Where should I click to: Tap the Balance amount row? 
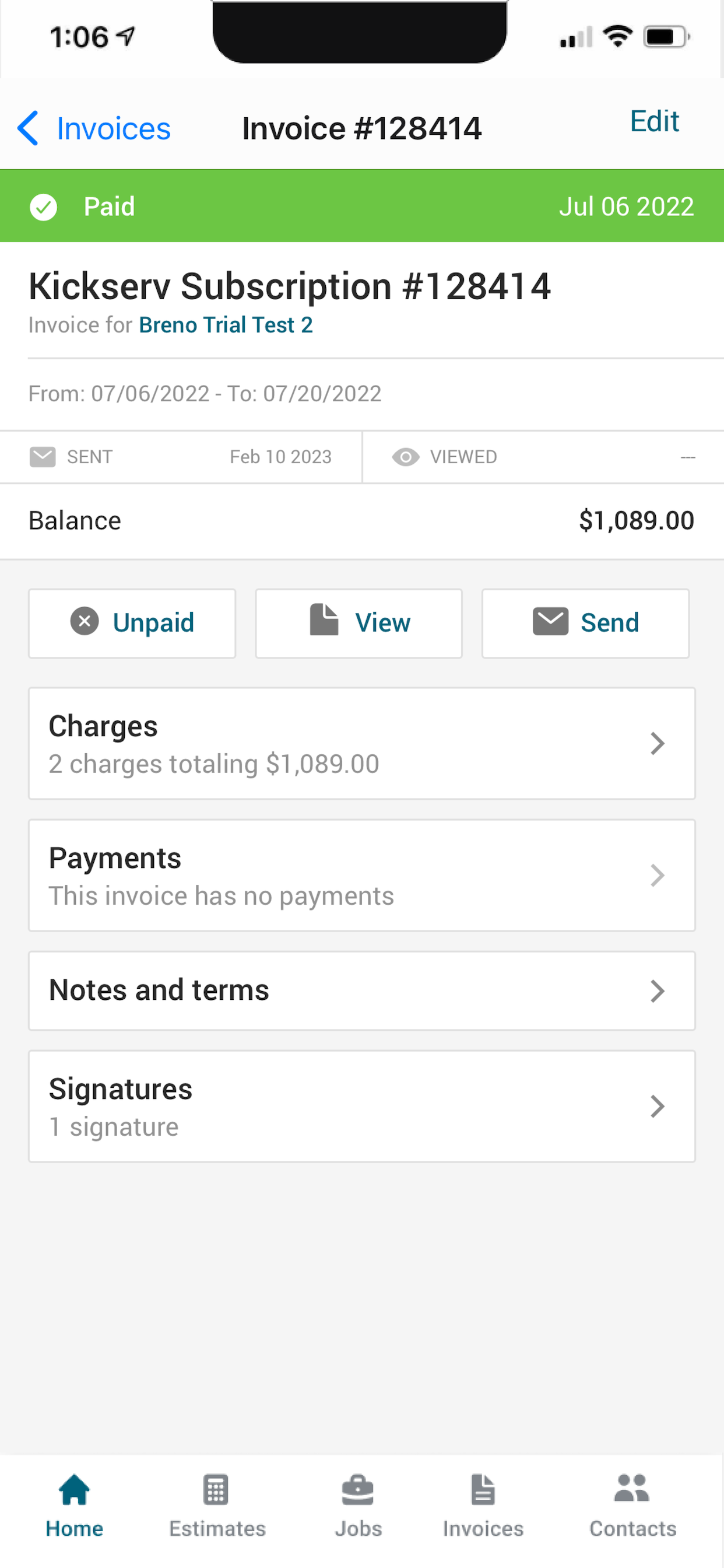(362, 521)
